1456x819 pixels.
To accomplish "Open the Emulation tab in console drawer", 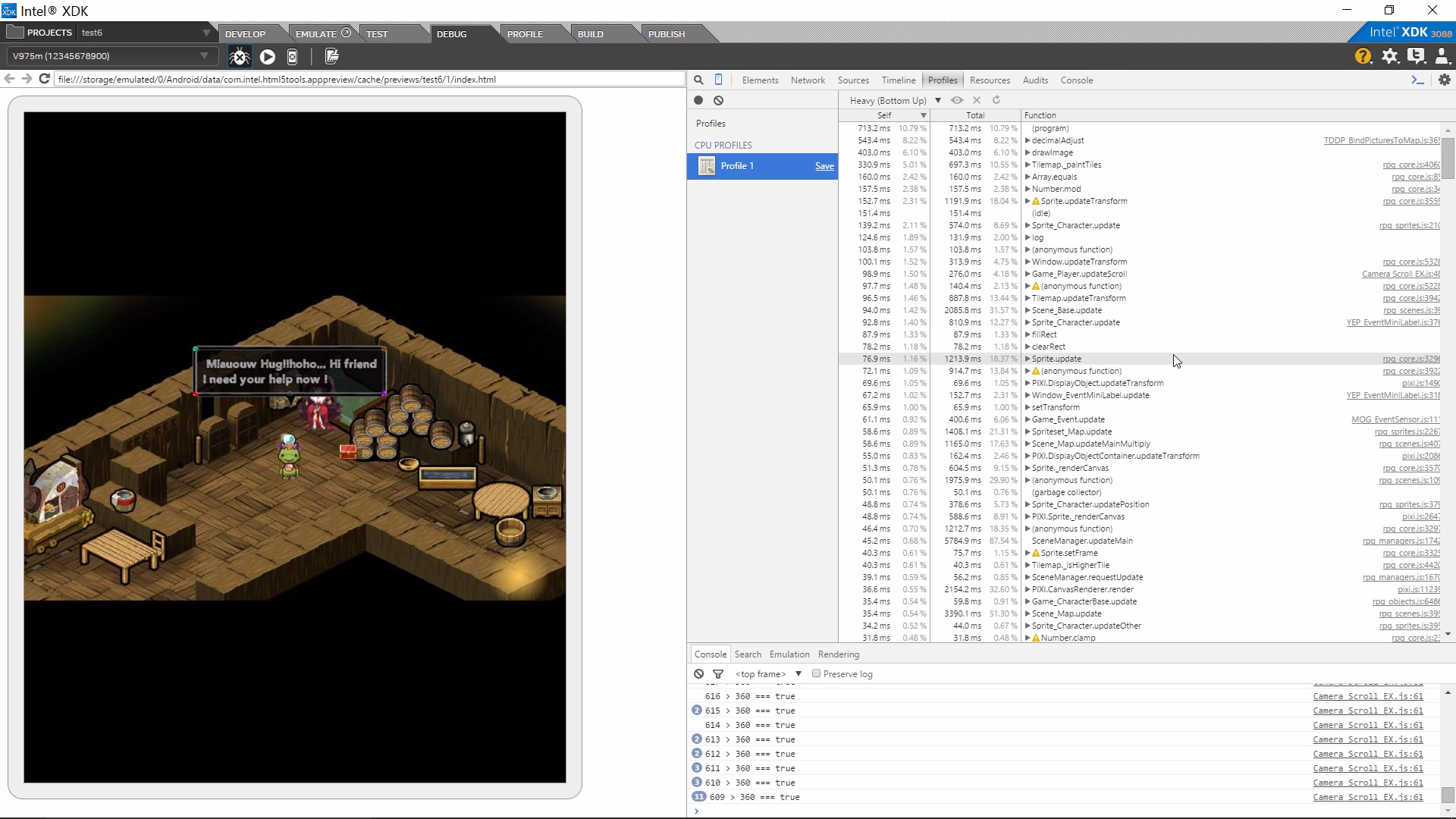I will coord(789,654).
